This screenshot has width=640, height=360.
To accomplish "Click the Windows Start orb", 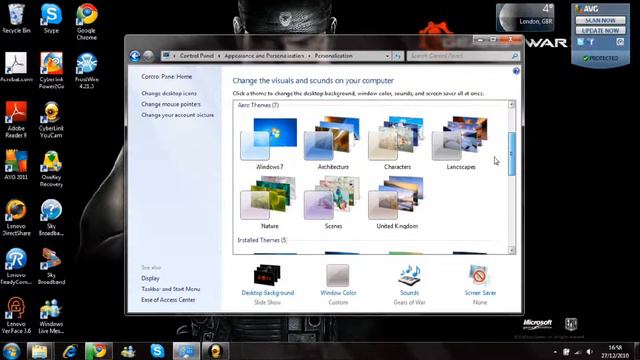I will 11,351.
